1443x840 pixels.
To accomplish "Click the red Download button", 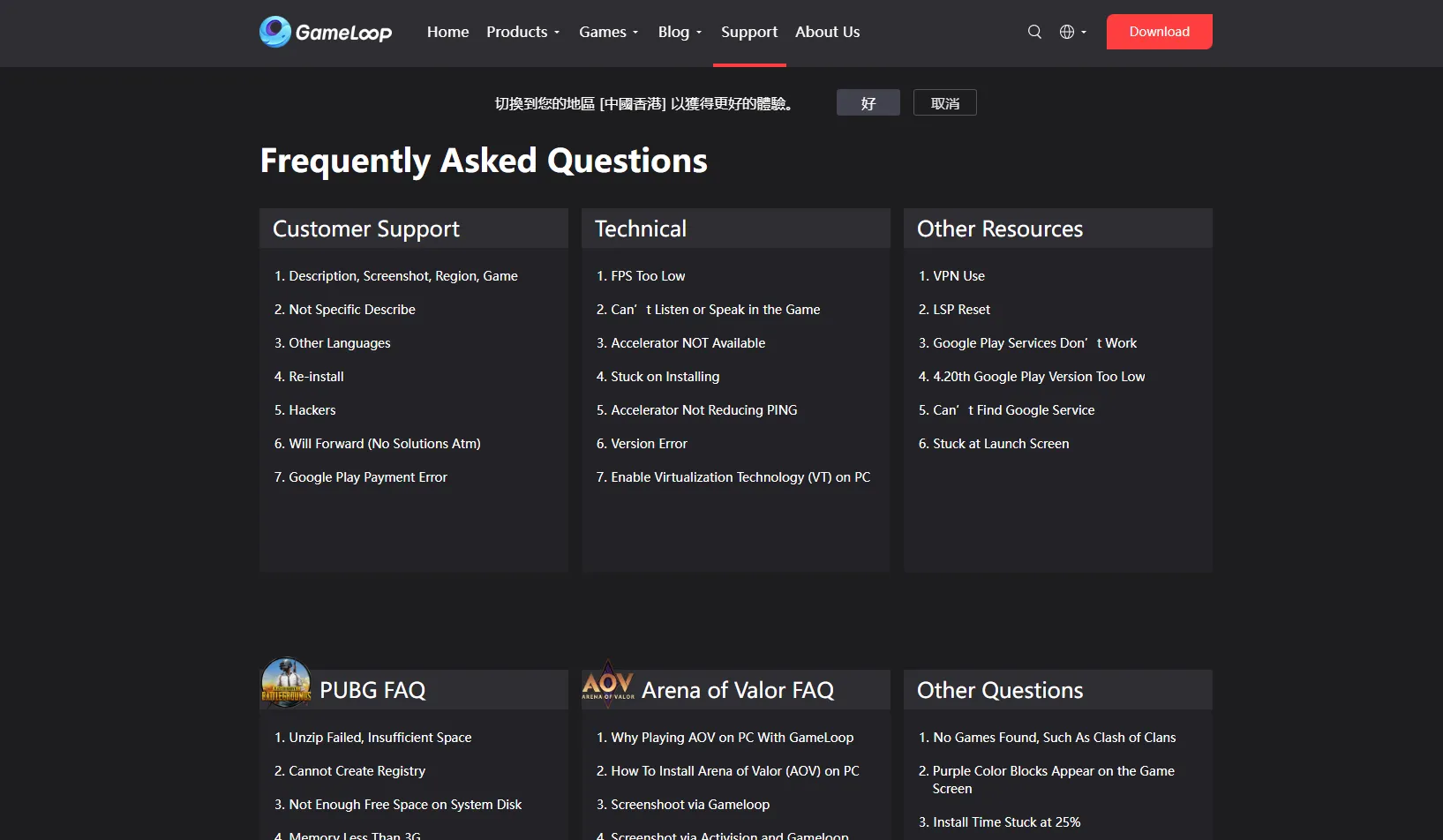I will (x=1160, y=32).
